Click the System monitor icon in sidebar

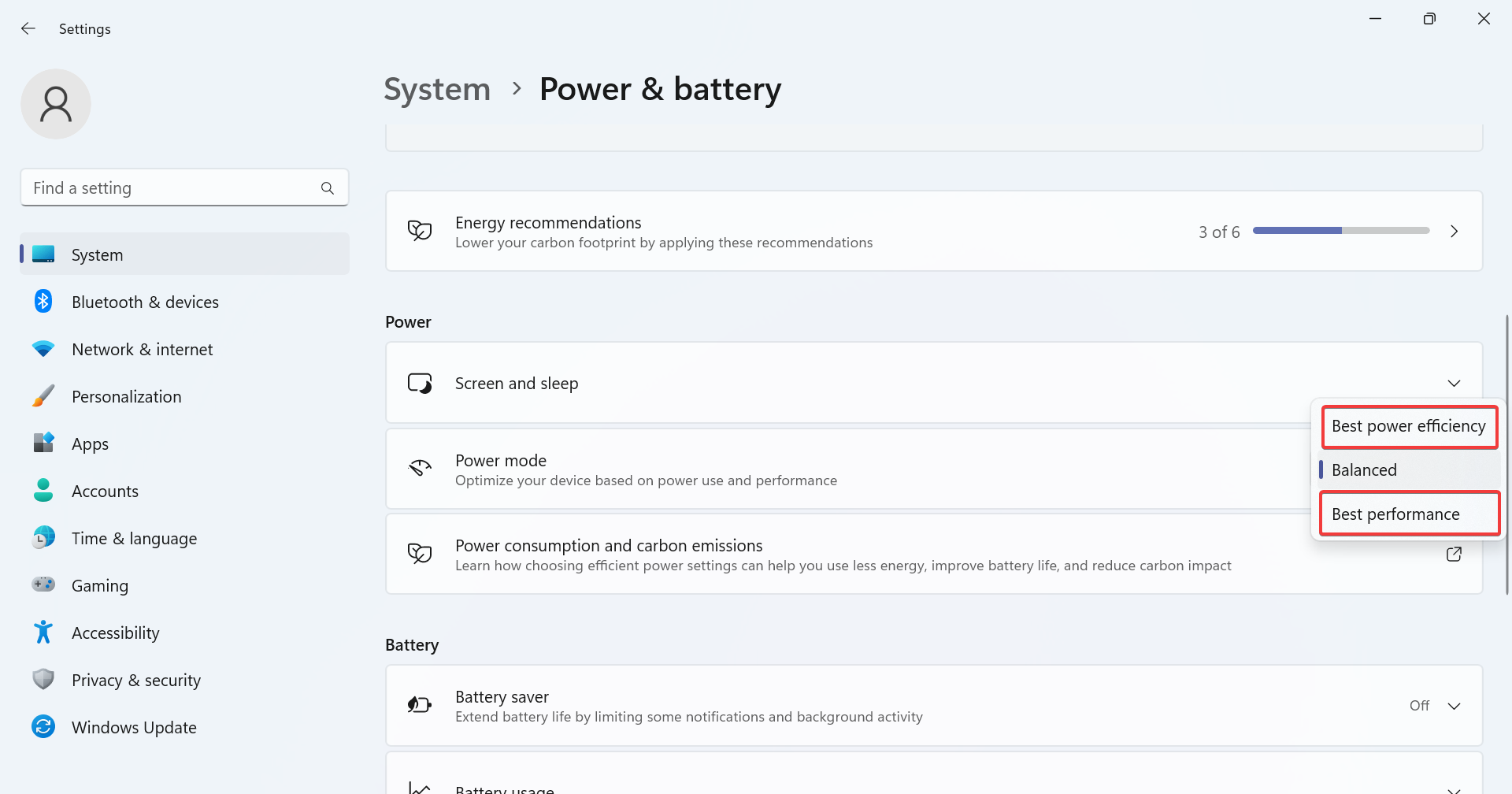click(43, 254)
